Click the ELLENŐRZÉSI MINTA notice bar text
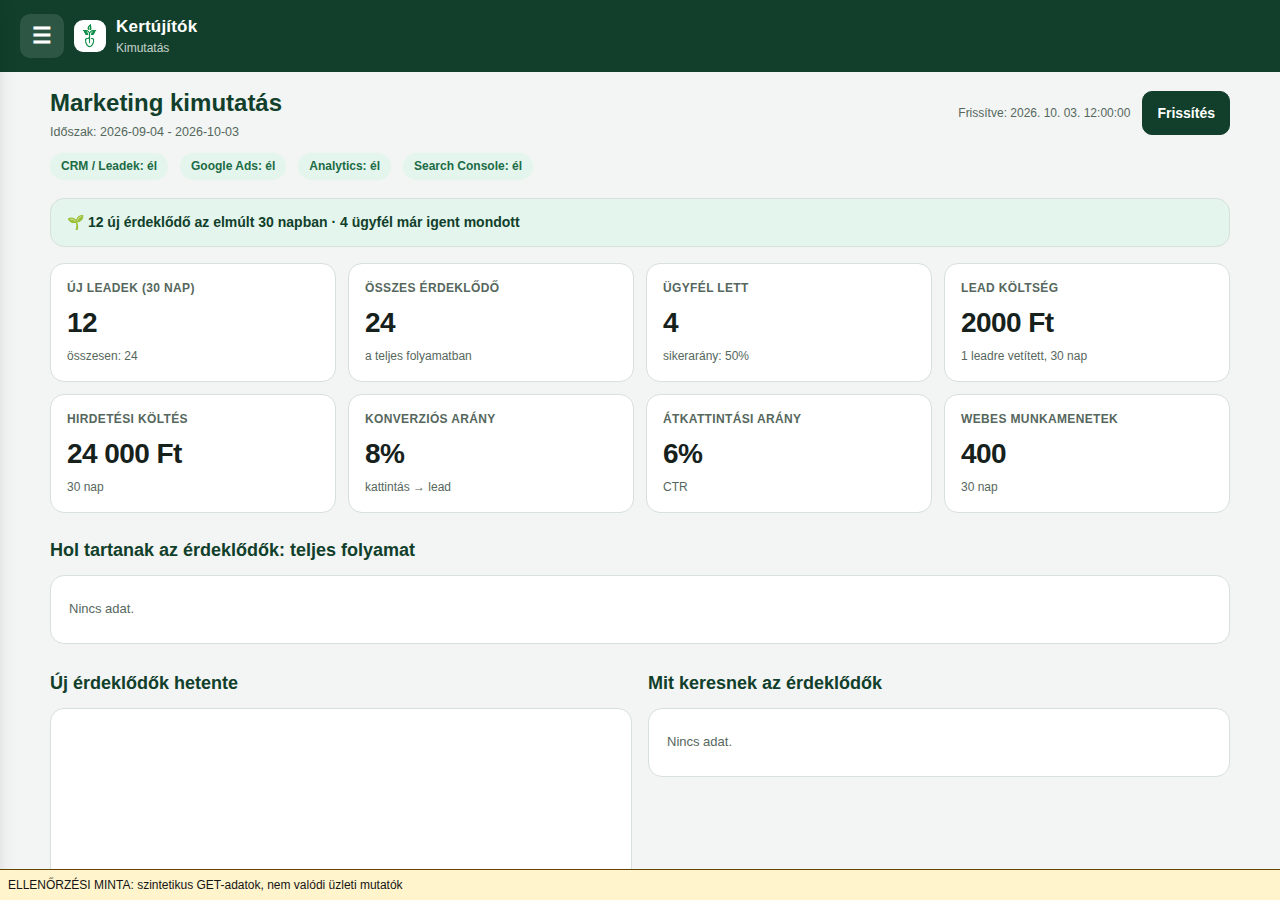1280x900 pixels. tap(205, 885)
